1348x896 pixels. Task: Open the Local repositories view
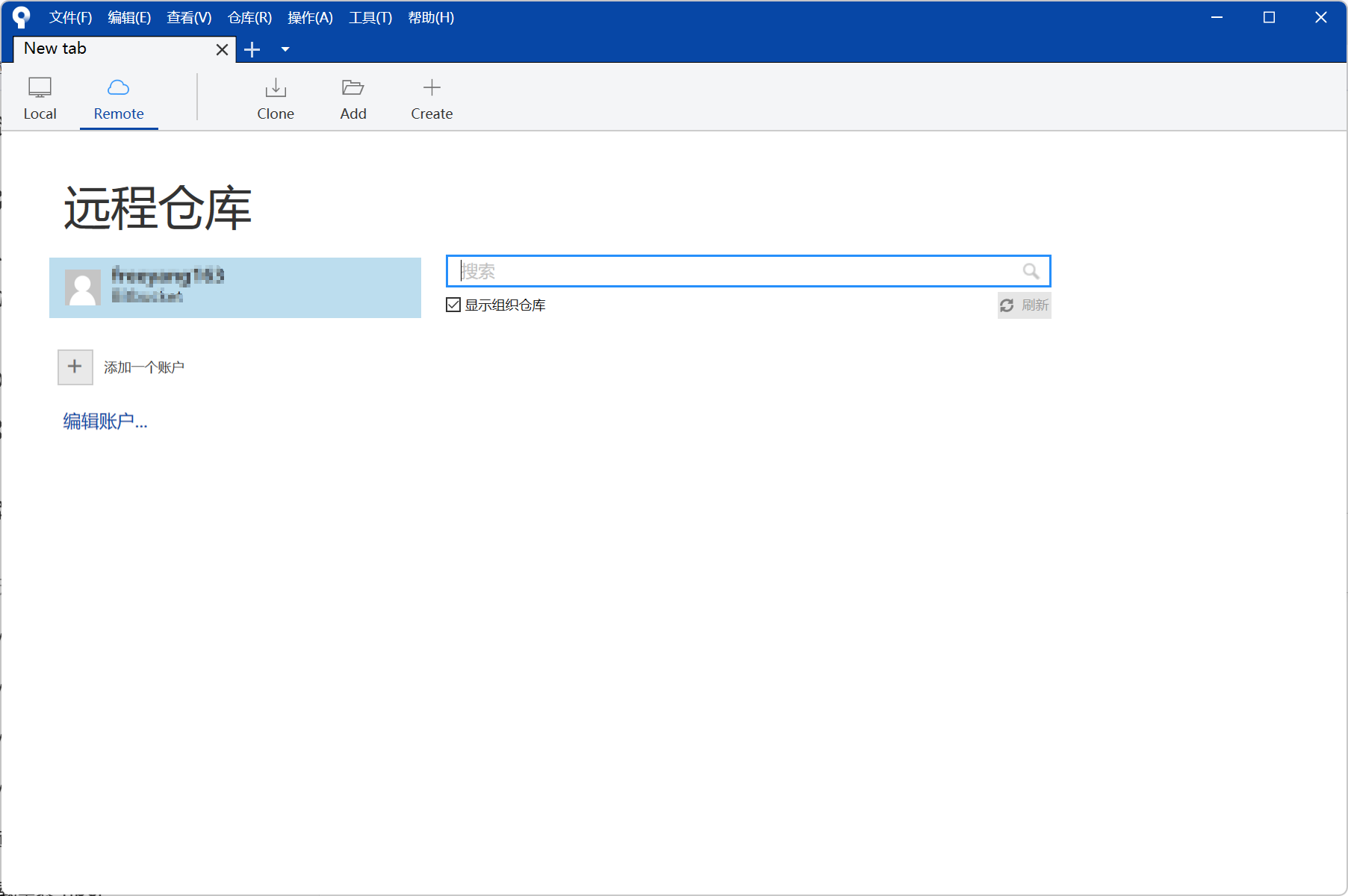pos(40,98)
